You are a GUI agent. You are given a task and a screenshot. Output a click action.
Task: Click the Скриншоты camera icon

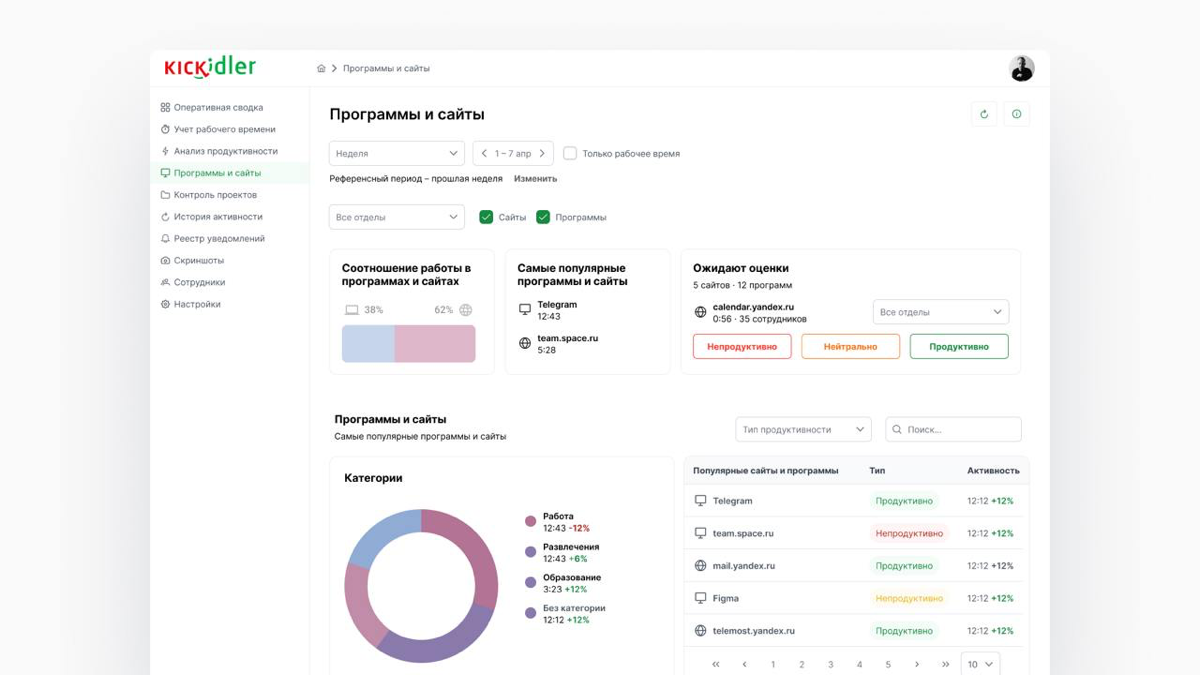(x=165, y=260)
